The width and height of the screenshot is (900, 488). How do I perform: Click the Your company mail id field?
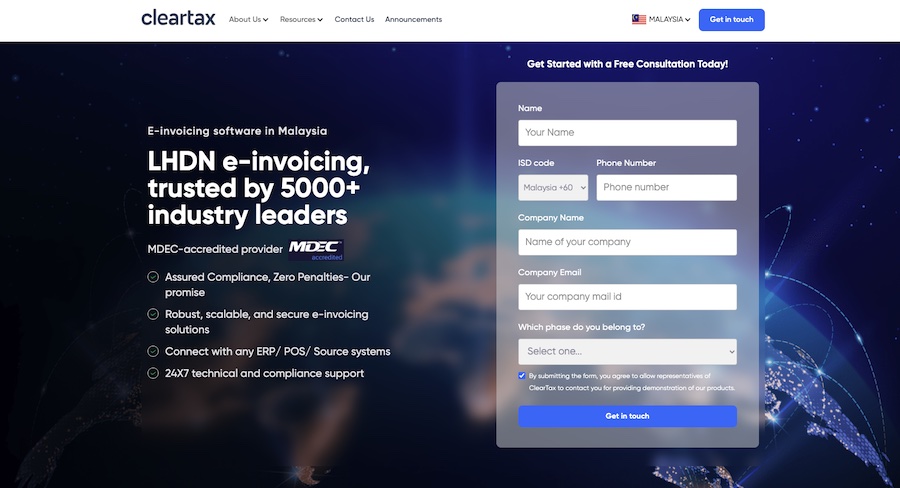[x=627, y=297]
